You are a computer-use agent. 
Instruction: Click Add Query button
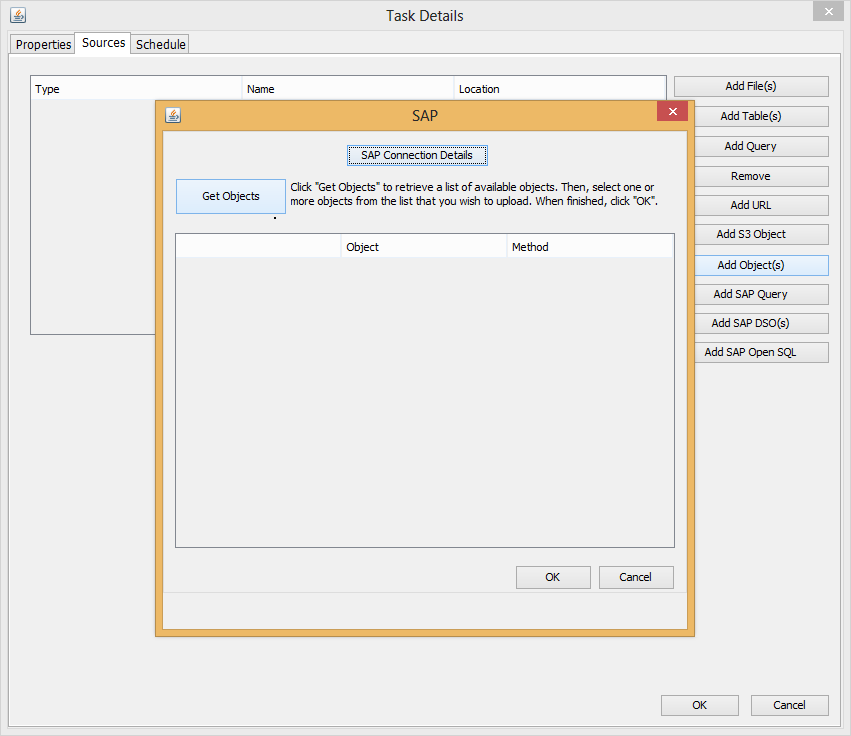click(750, 146)
